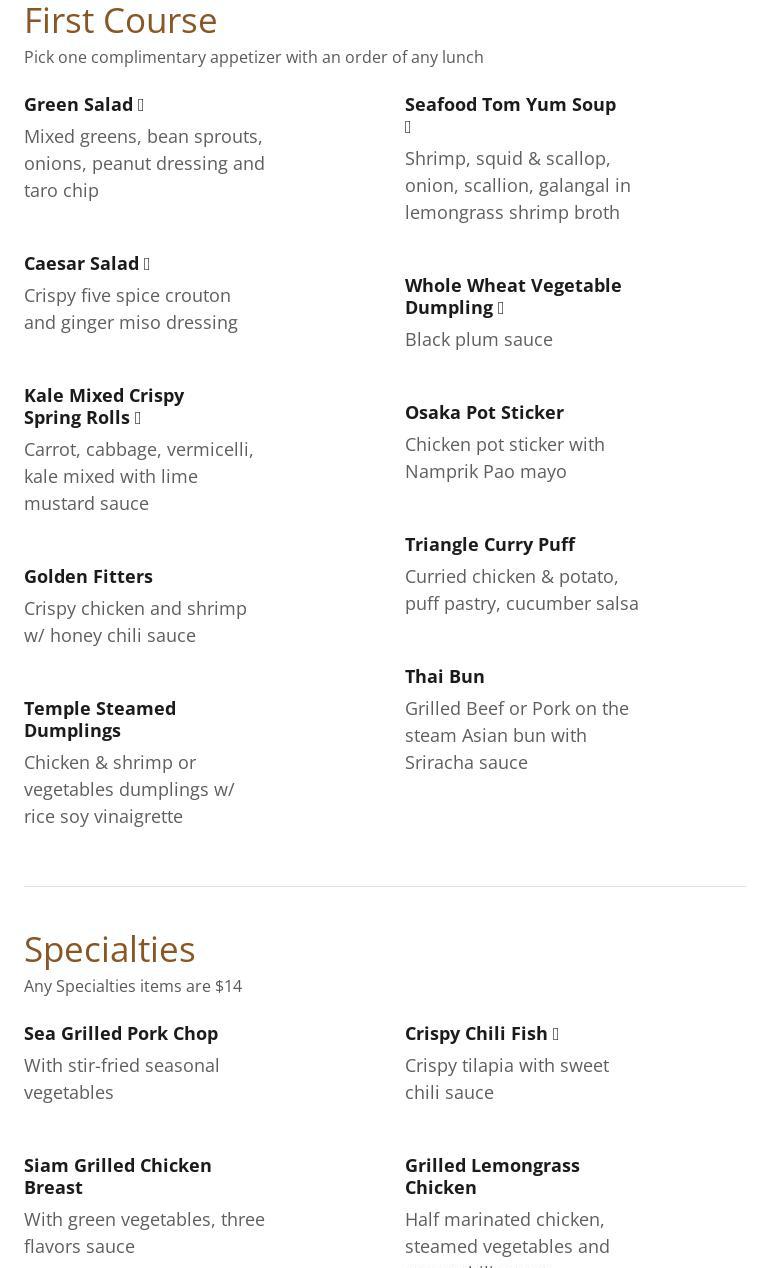Viewport: 770px width, 1268px height.
Task: Click the Specialties $14 price note
Action: tap(133, 986)
